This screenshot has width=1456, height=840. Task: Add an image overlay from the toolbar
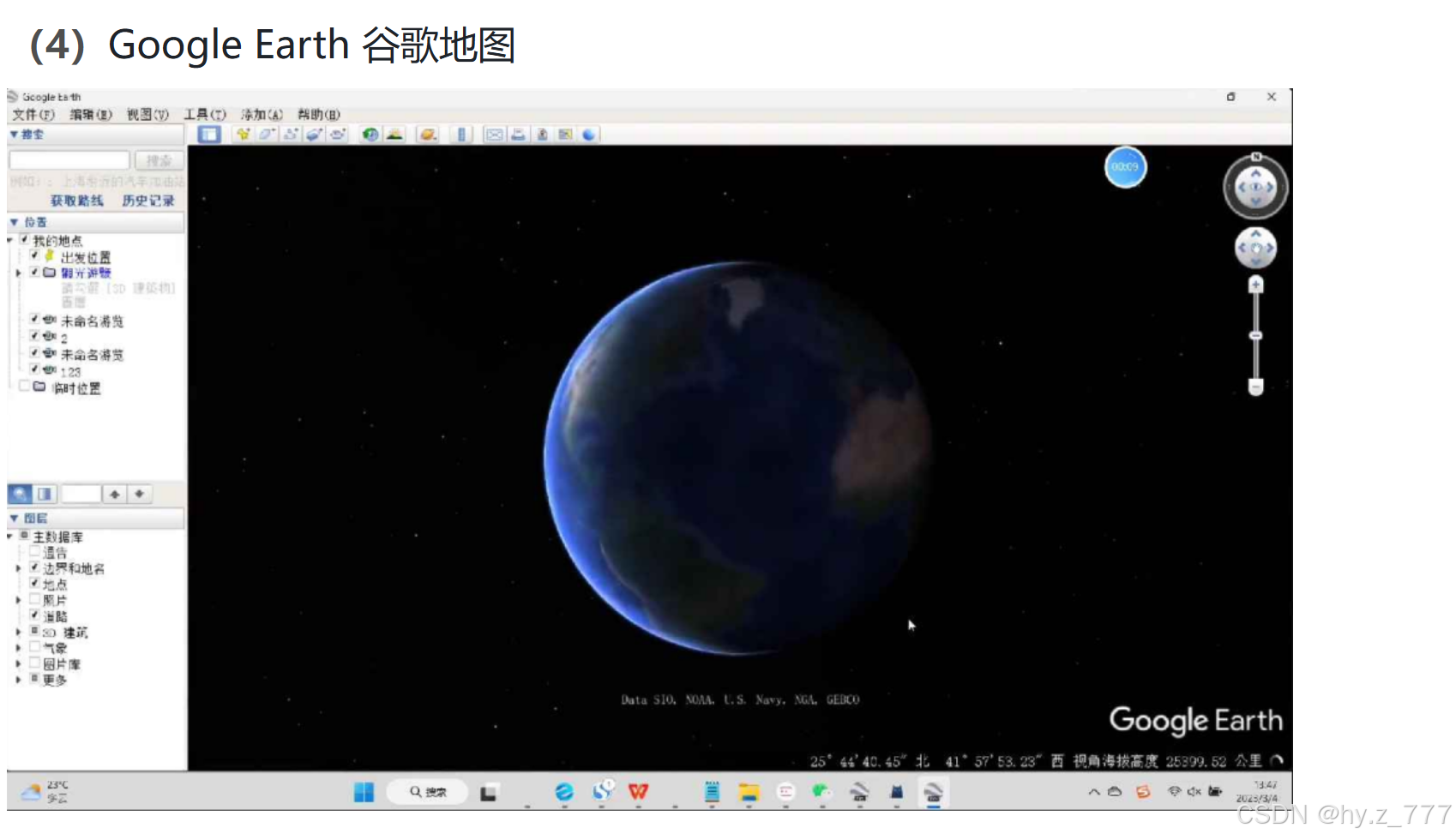click(315, 135)
